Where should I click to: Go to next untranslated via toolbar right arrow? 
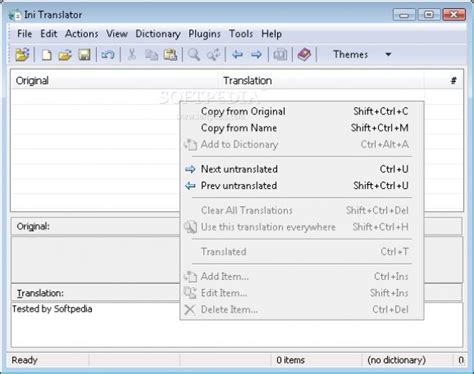click(x=256, y=54)
